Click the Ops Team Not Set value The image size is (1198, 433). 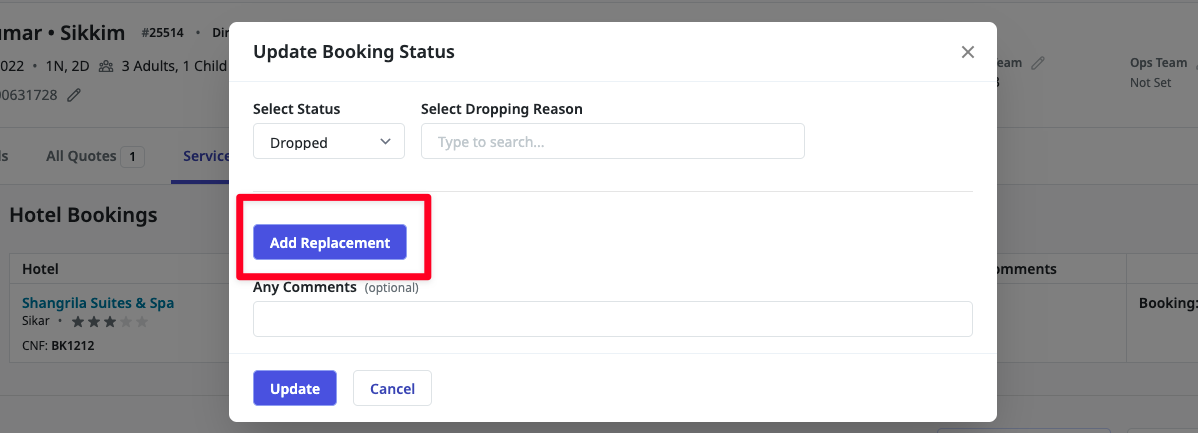pyautogui.click(x=1150, y=83)
